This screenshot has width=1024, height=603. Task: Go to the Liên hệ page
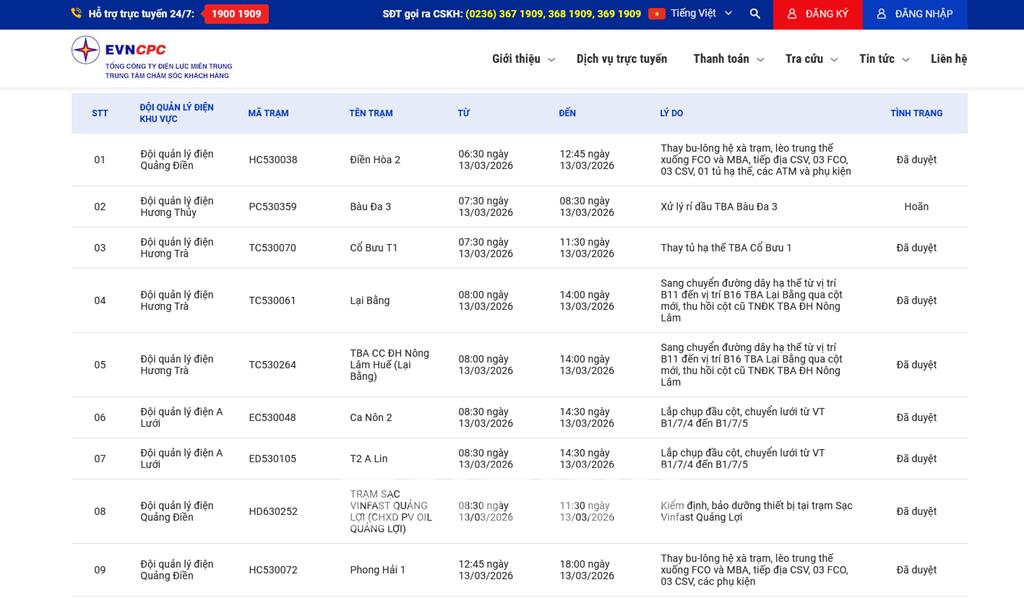pos(948,59)
